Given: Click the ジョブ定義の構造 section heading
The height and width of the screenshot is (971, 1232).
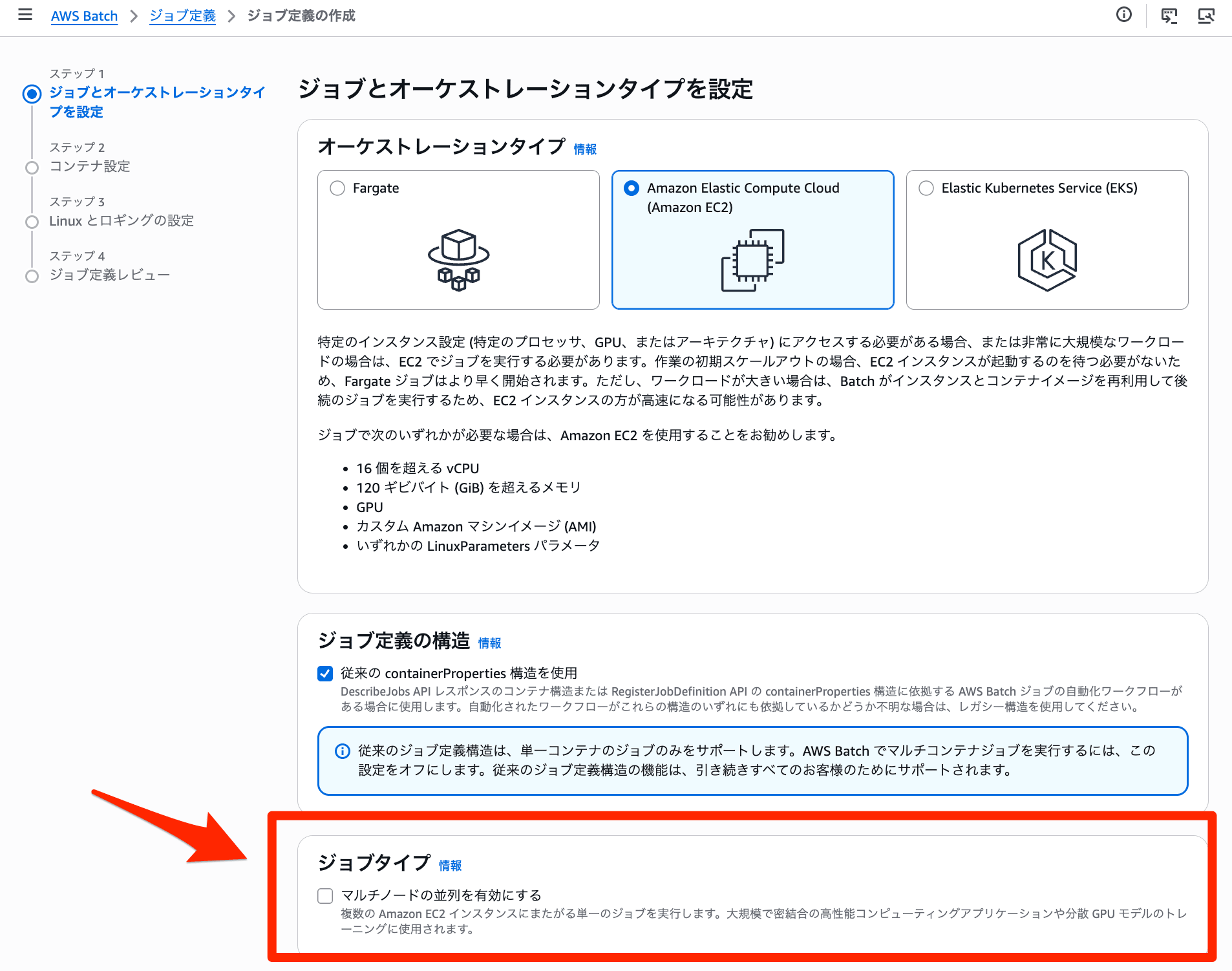Looking at the screenshot, I should [394, 641].
